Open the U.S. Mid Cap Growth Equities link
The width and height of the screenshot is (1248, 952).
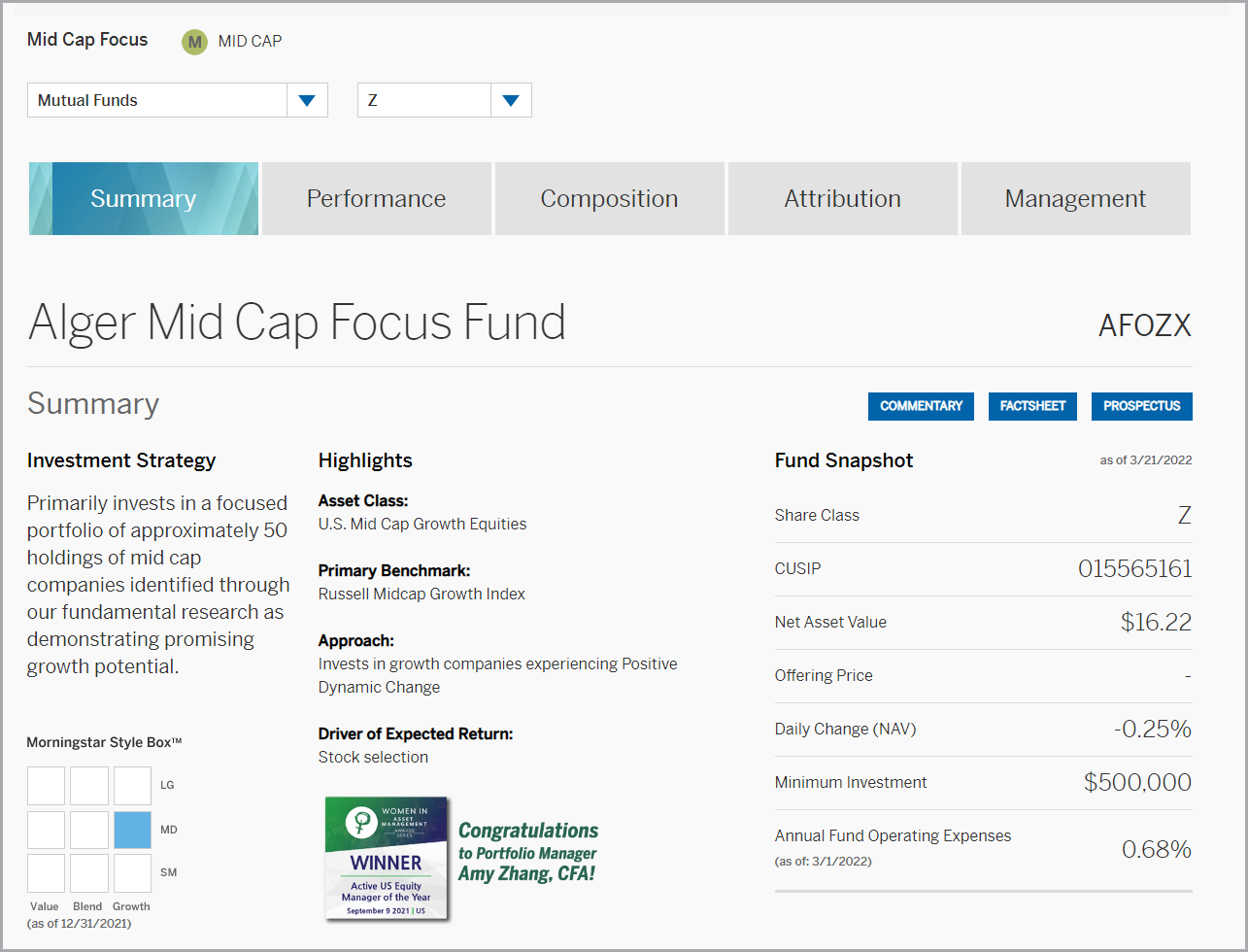coord(422,524)
